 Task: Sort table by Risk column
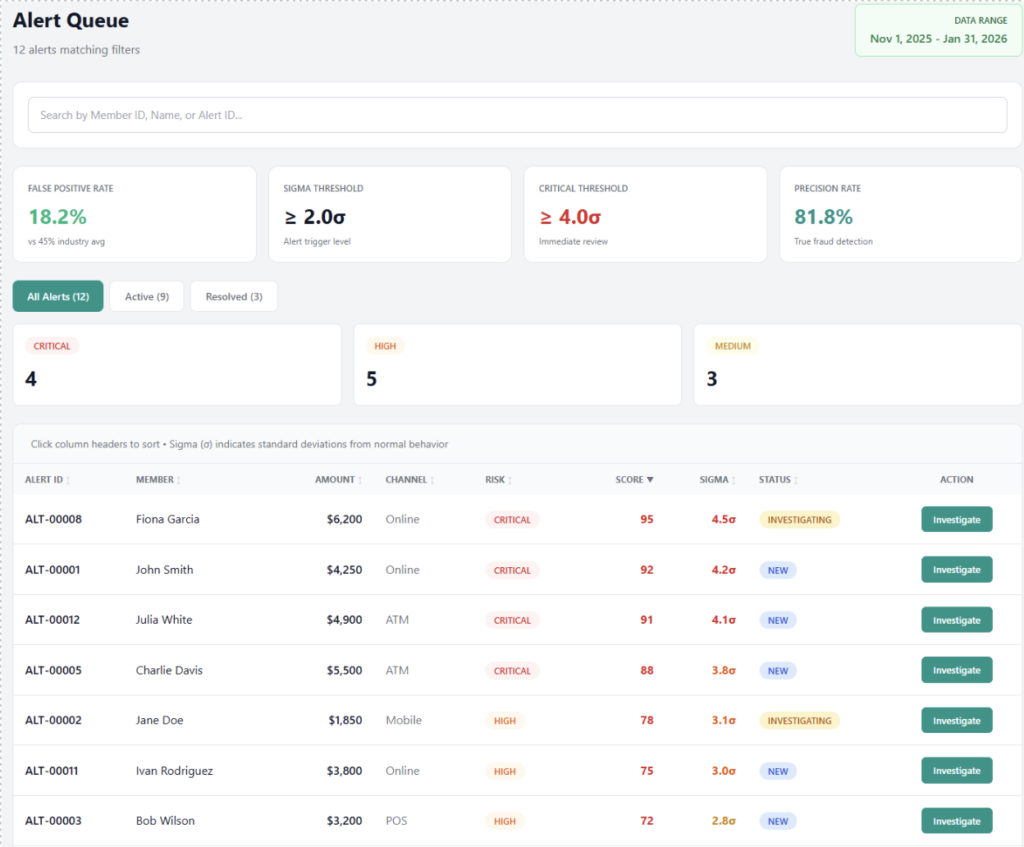point(498,479)
